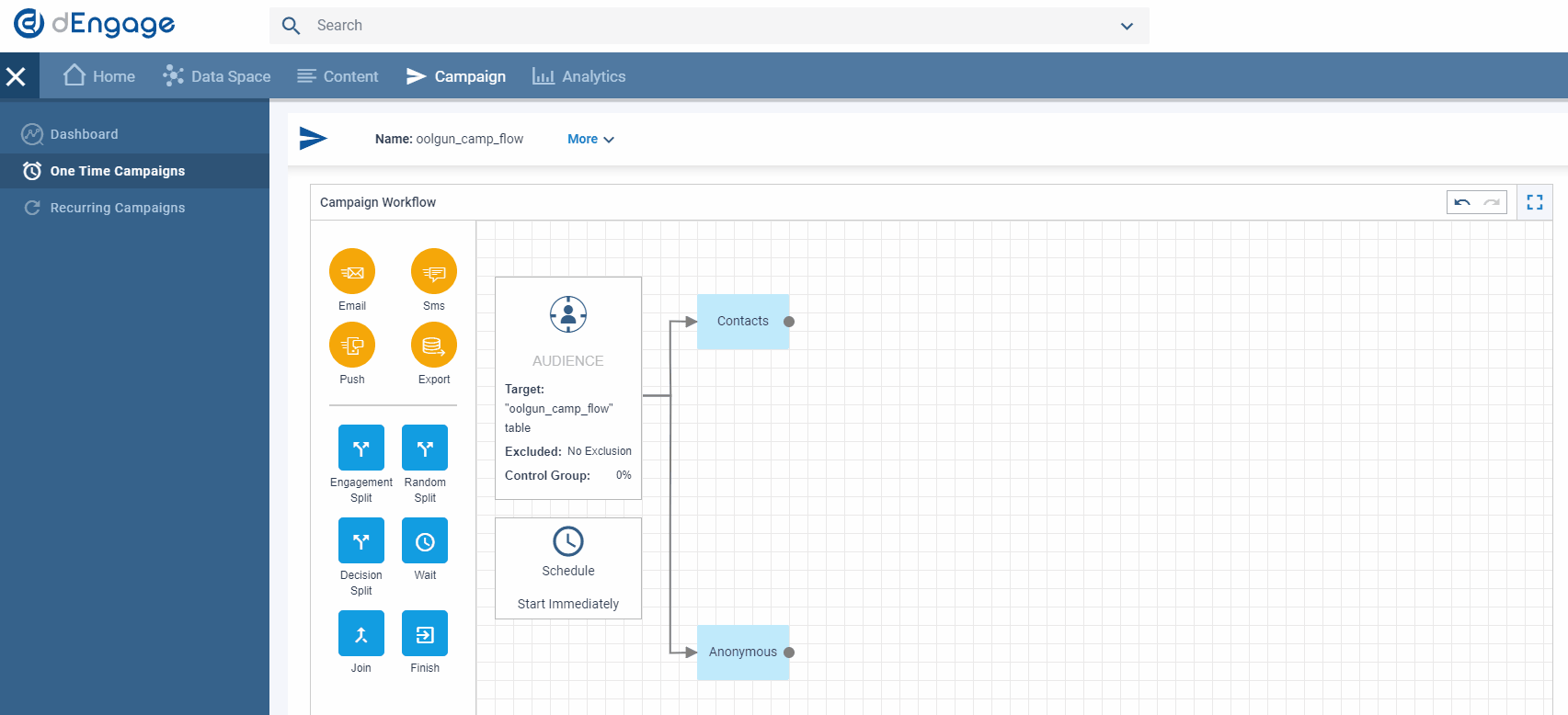Image resolution: width=1568 pixels, height=715 pixels.
Task: Close the side menu with X icon
Action: tap(16, 76)
